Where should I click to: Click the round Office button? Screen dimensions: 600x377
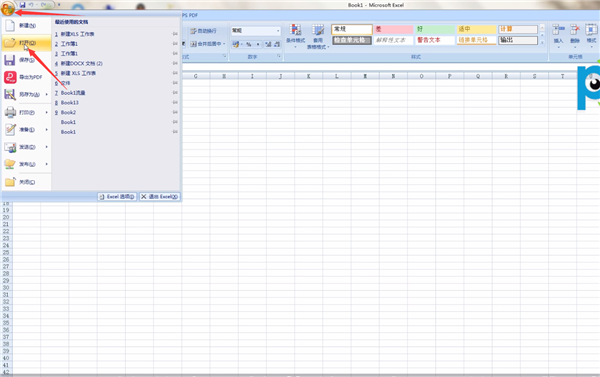8,7
